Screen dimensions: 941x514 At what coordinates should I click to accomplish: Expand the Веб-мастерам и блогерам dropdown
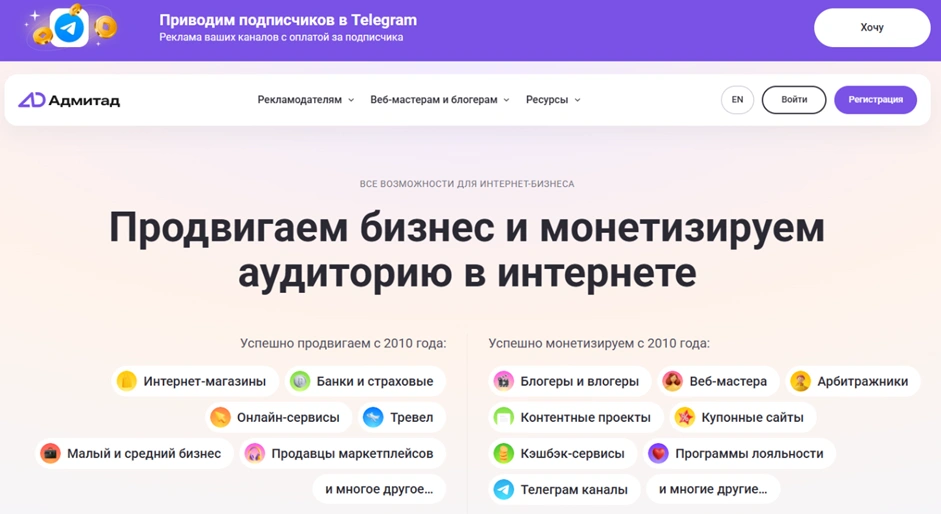(439, 100)
